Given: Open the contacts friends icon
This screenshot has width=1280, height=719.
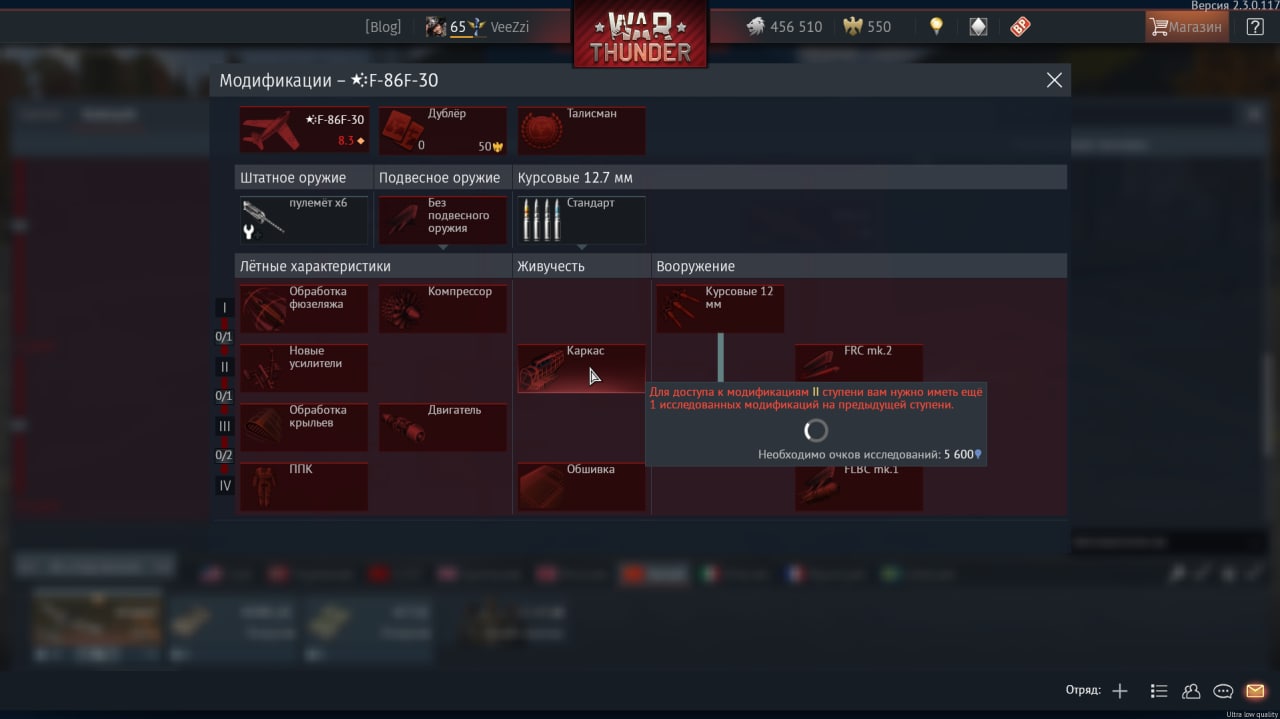Looking at the screenshot, I should (1191, 691).
